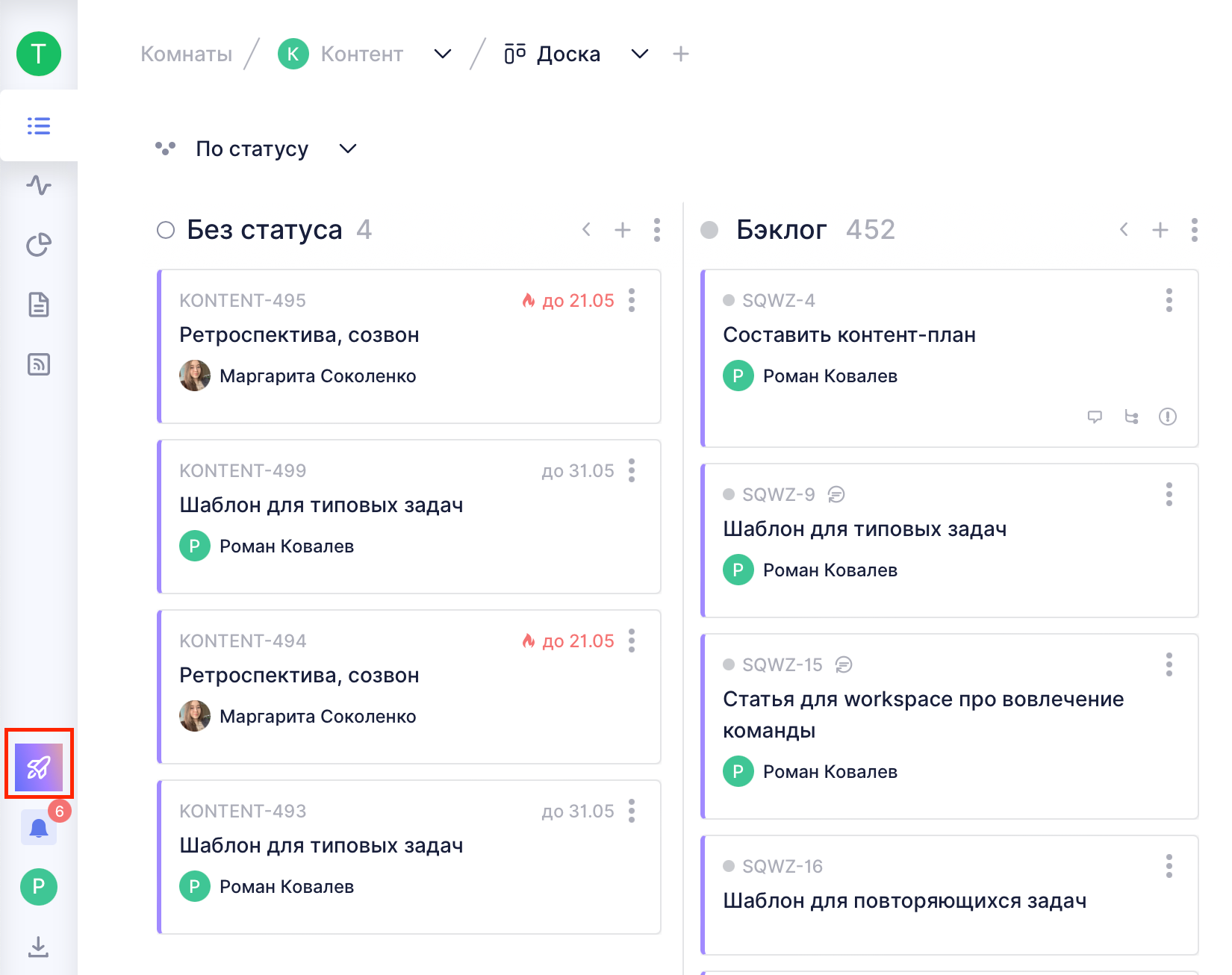
Task: Open the RSS feed icon in sidebar
Action: [39, 364]
